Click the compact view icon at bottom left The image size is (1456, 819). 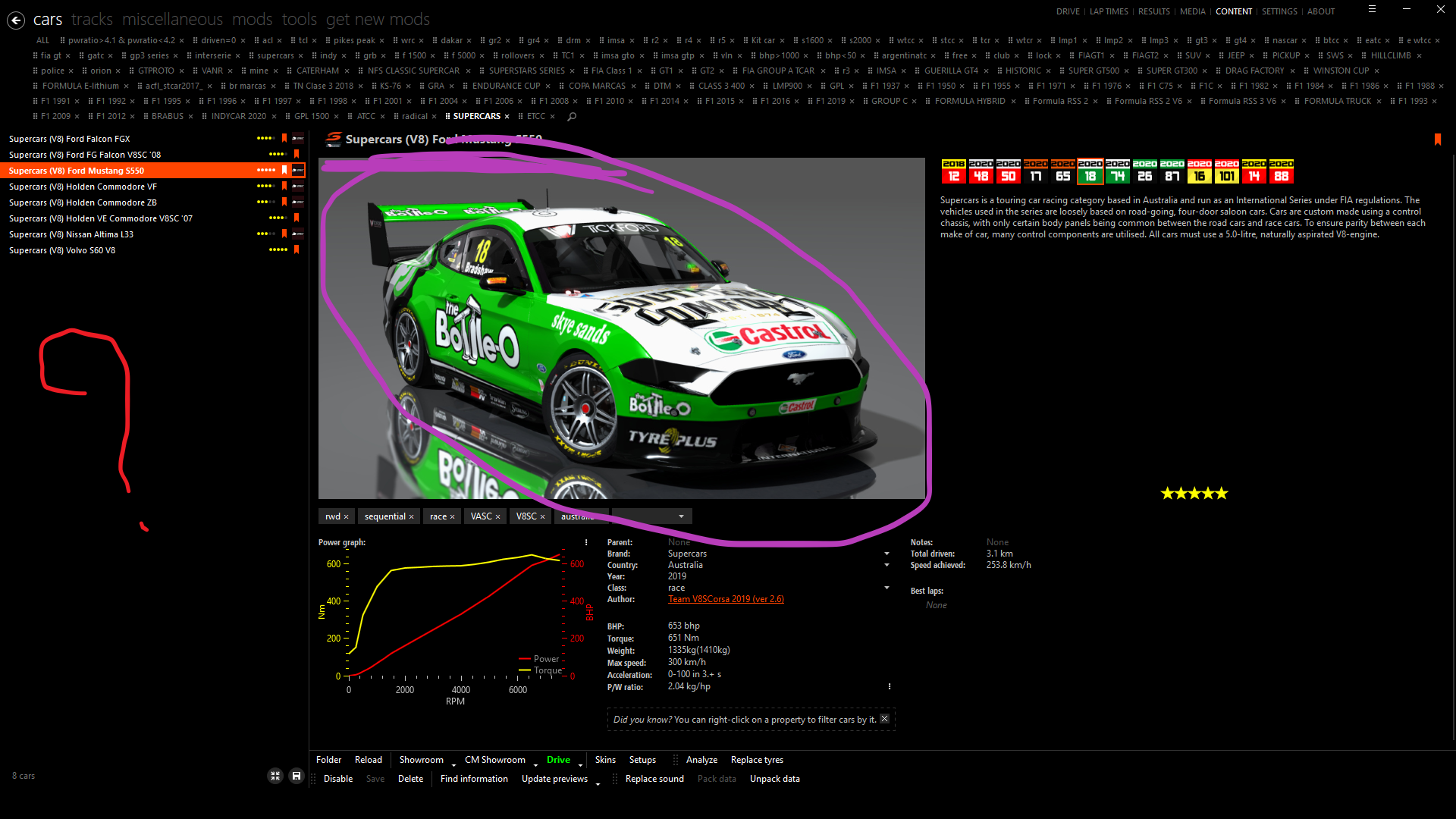[275, 776]
